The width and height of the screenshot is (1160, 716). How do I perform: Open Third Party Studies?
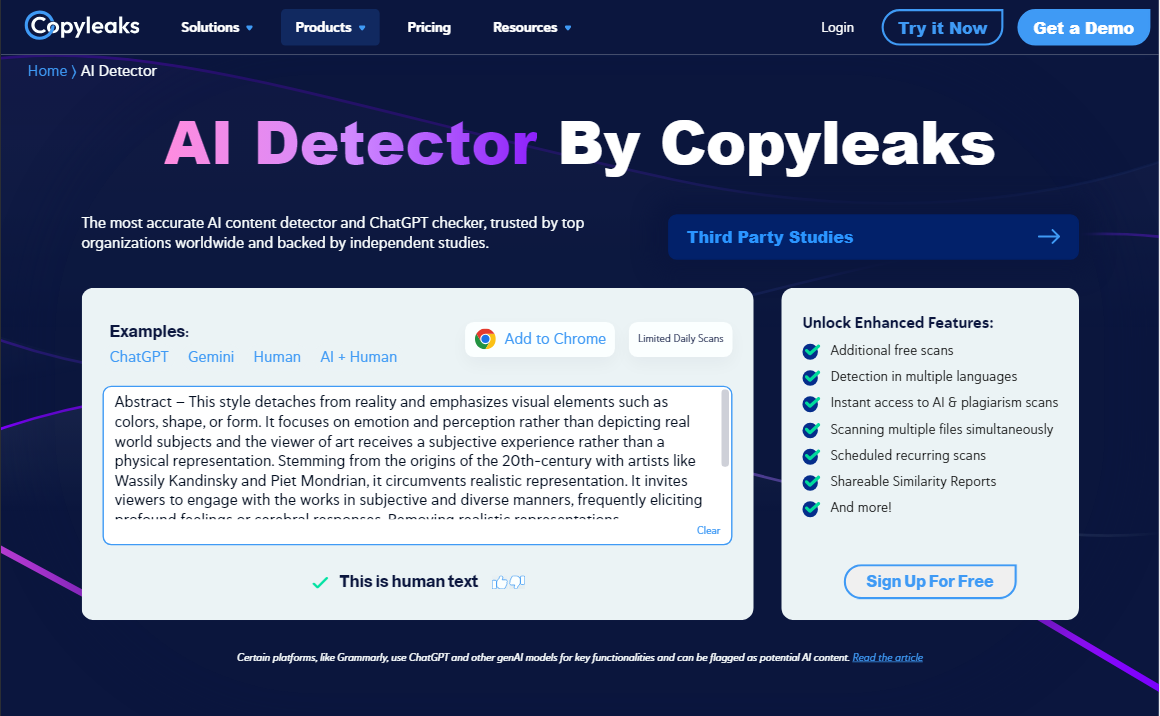[x=873, y=237]
